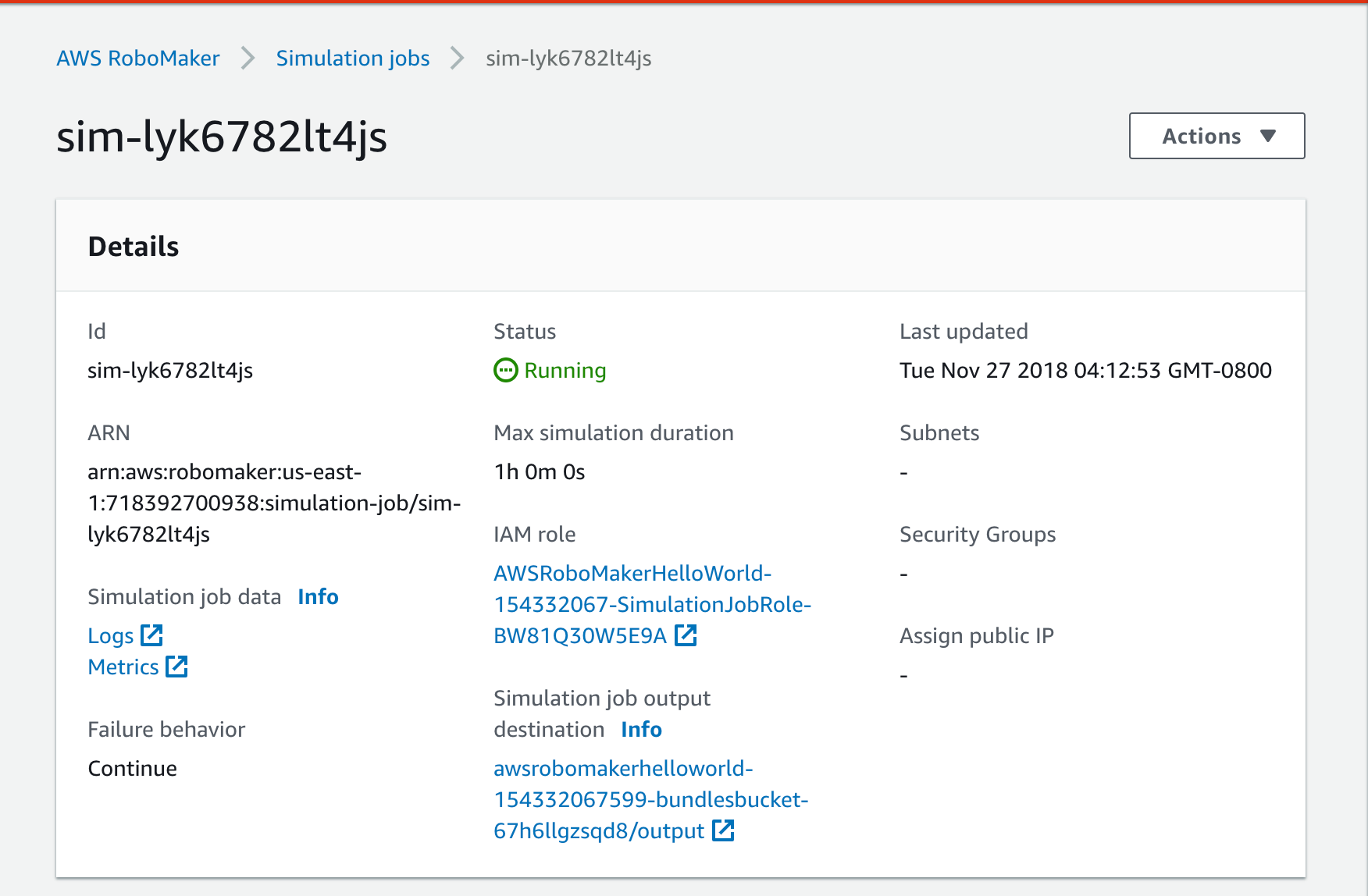Click the Status label
Screen dimensions: 1368x896
(x=525, y=332)
